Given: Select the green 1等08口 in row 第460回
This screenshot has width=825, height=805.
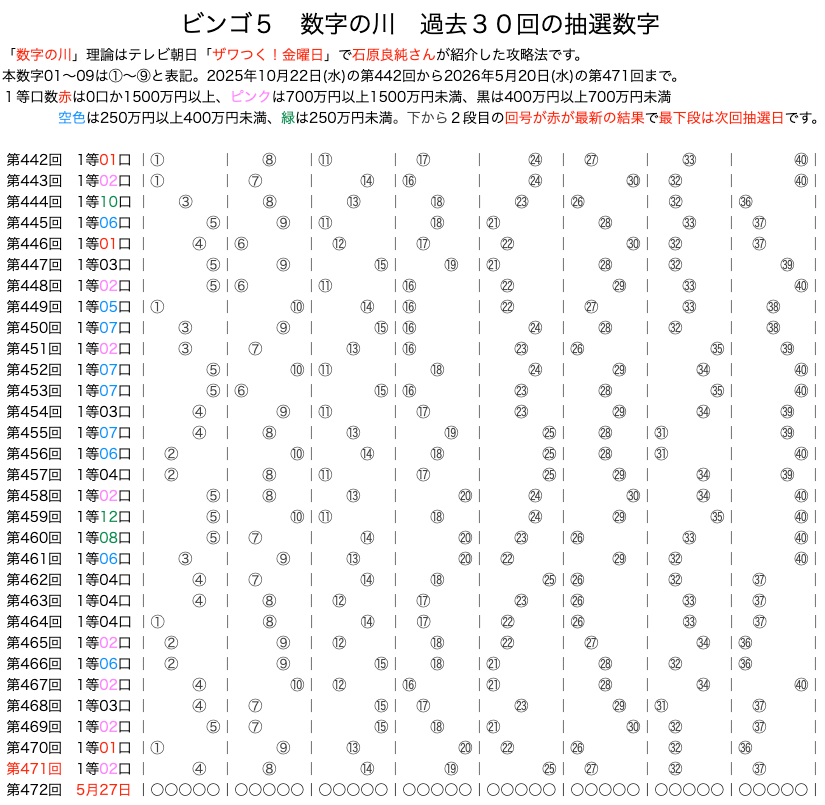Looking at the screenshot, I should pyautogui.click(x=104, y=538).
